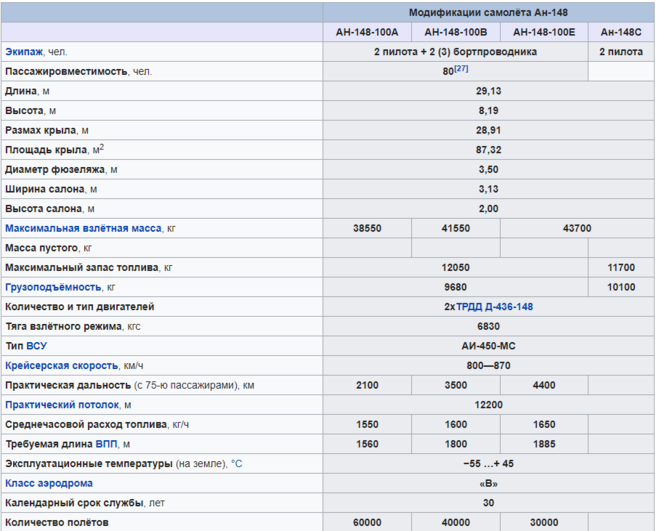Click range value 4400

[x=544, y=385]
